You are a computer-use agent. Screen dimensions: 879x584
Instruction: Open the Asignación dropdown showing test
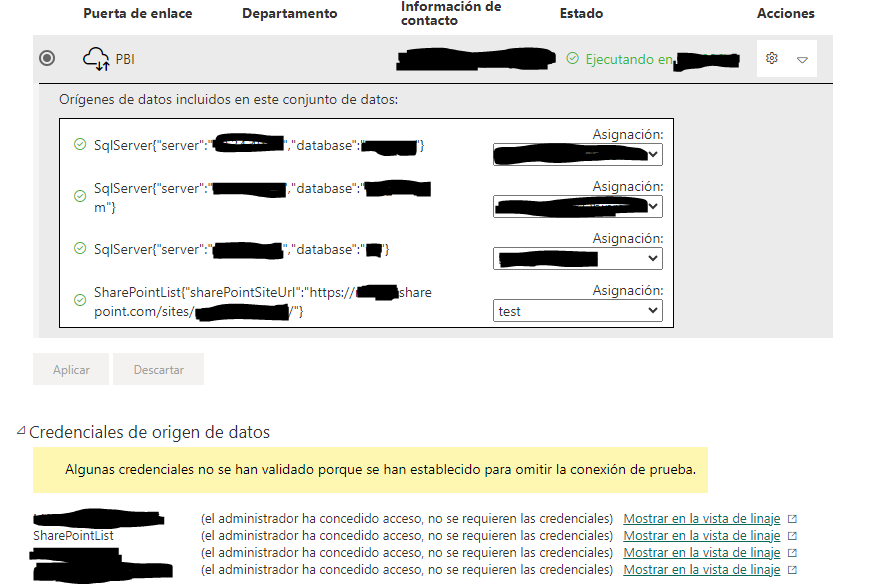577,311
